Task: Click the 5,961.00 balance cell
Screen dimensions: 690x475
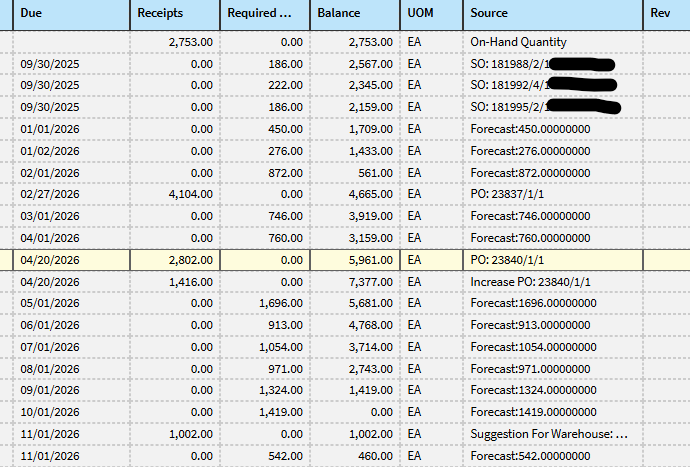Action: (355, 260)
